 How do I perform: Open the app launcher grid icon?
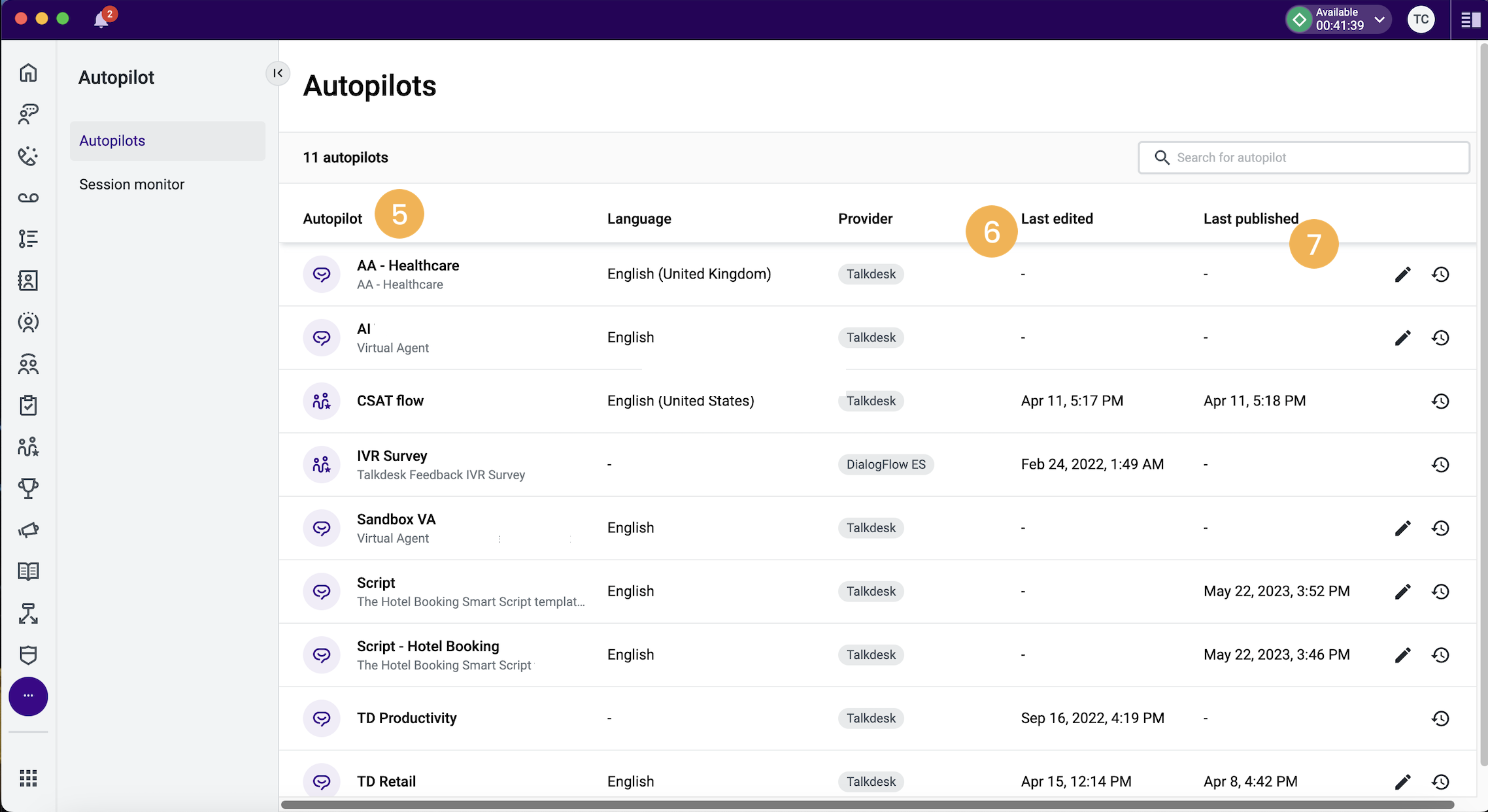tap(28, 778)
